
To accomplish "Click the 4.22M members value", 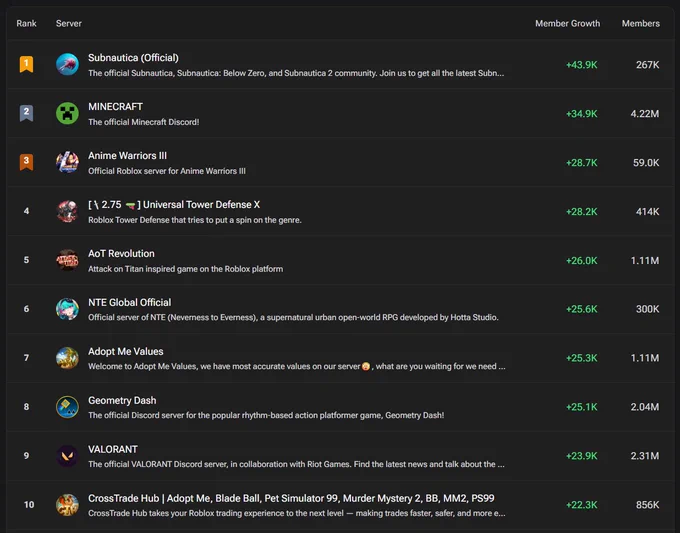I will click(x=645, y=114).
